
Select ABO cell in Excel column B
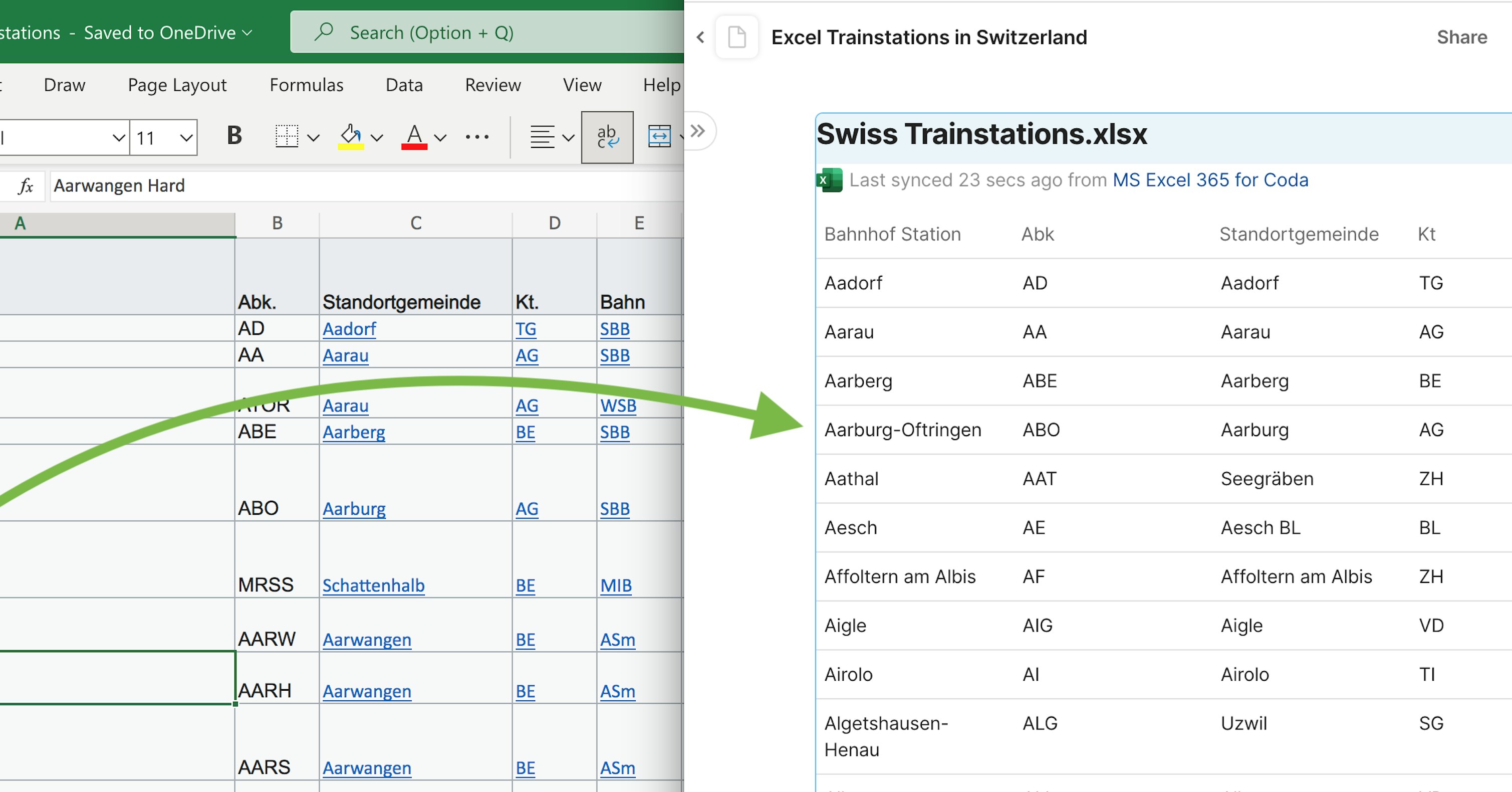coord(277,483)
